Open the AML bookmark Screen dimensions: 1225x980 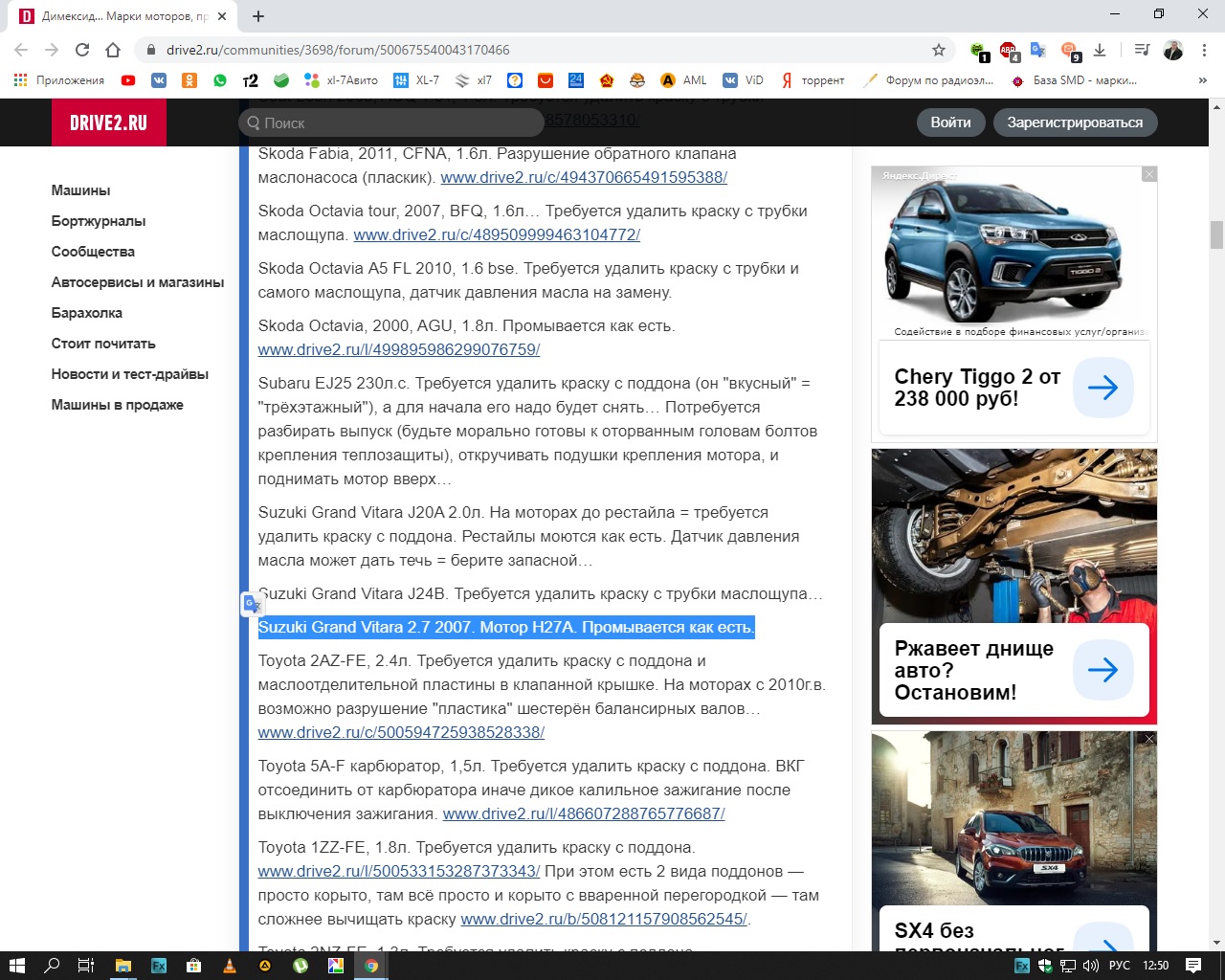click(684, 80)
